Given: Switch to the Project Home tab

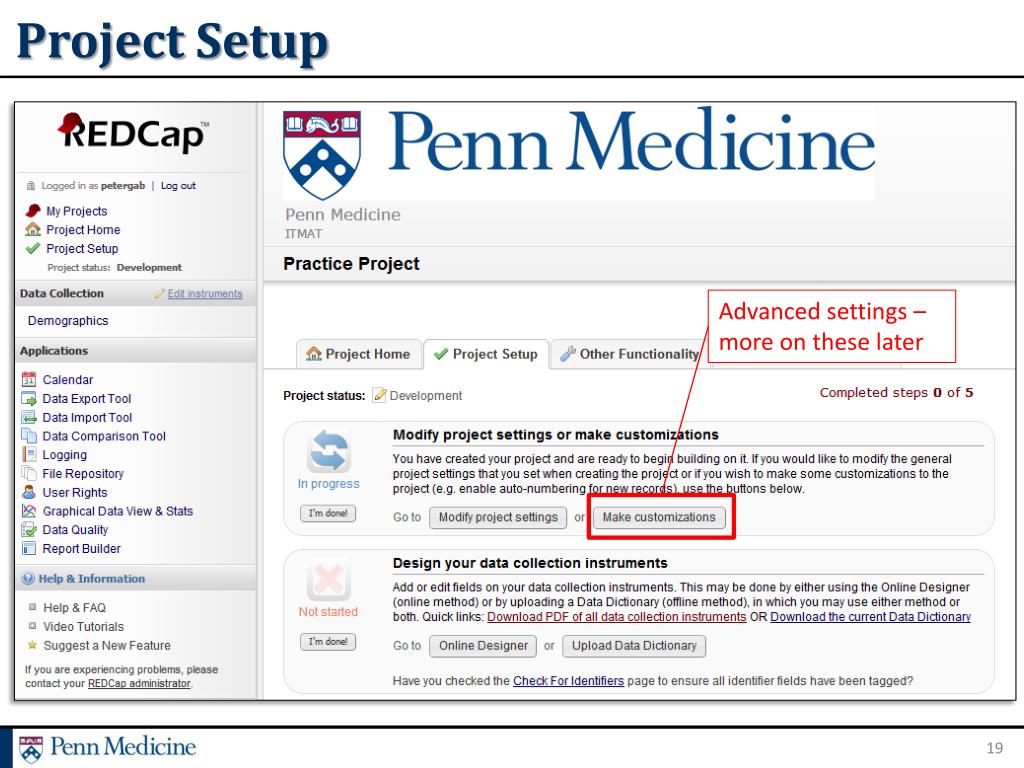Looking at the screenshot, I should coord(359,354).
